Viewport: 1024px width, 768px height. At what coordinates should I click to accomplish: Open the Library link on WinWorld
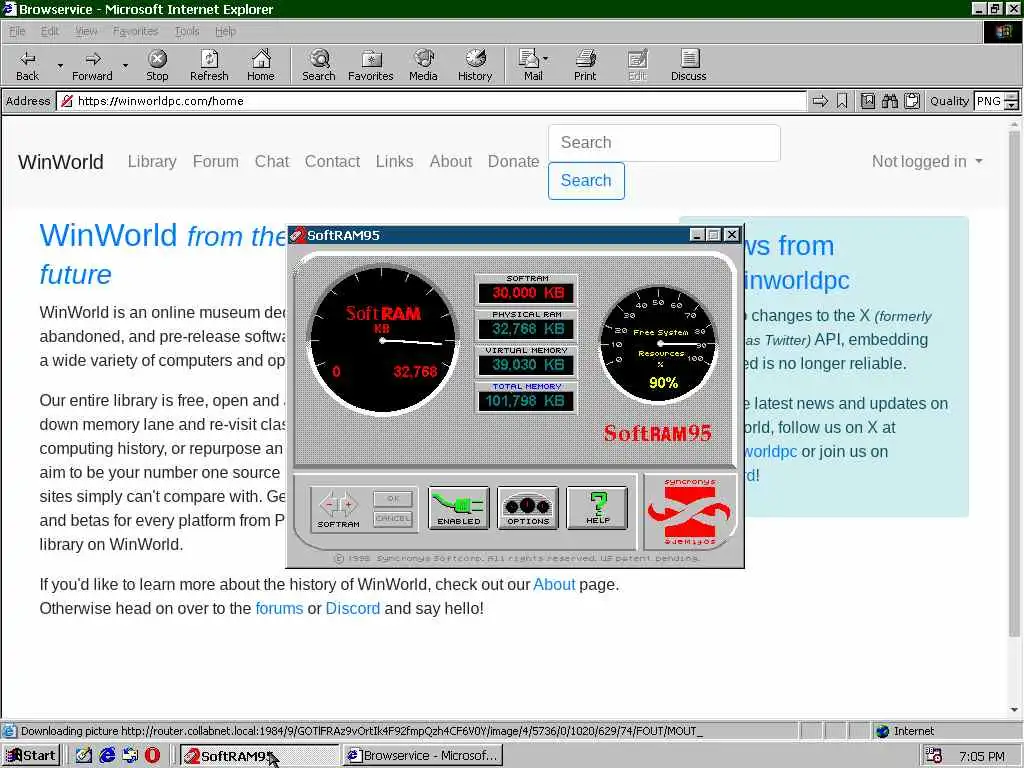[x=152, y=161]
